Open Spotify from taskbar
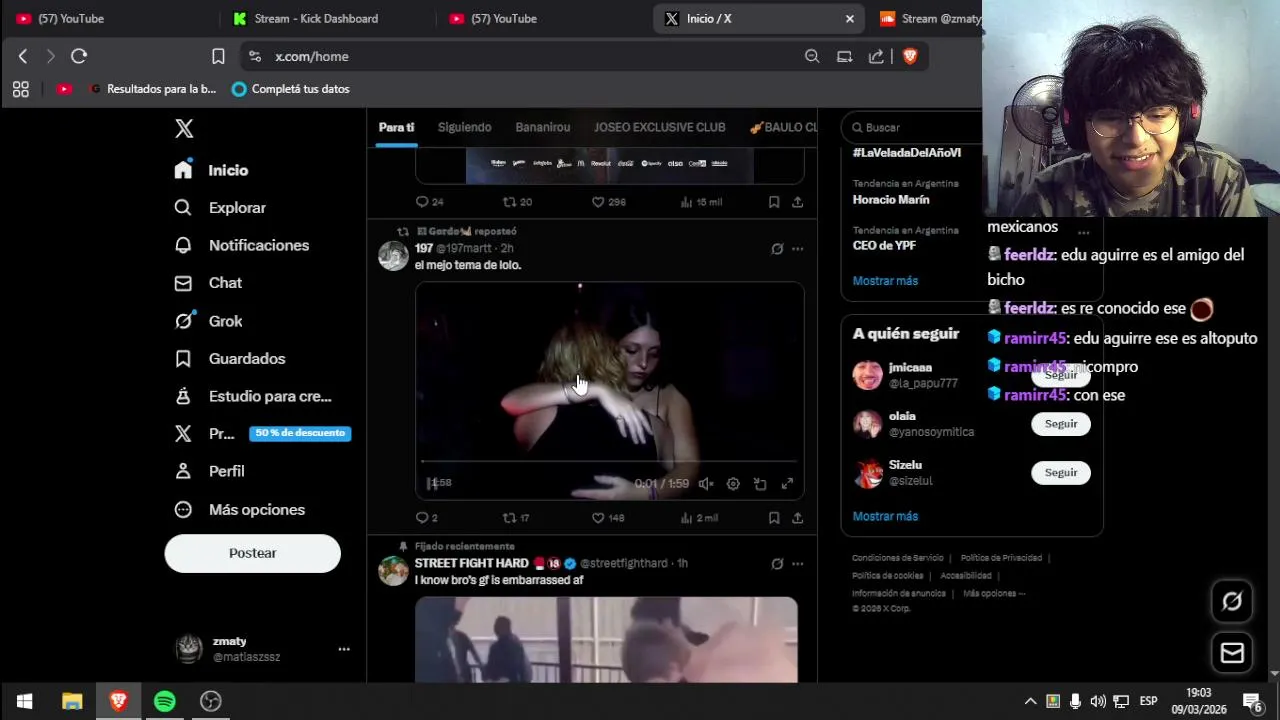The image size is (1280, 720). click(165, 701)
